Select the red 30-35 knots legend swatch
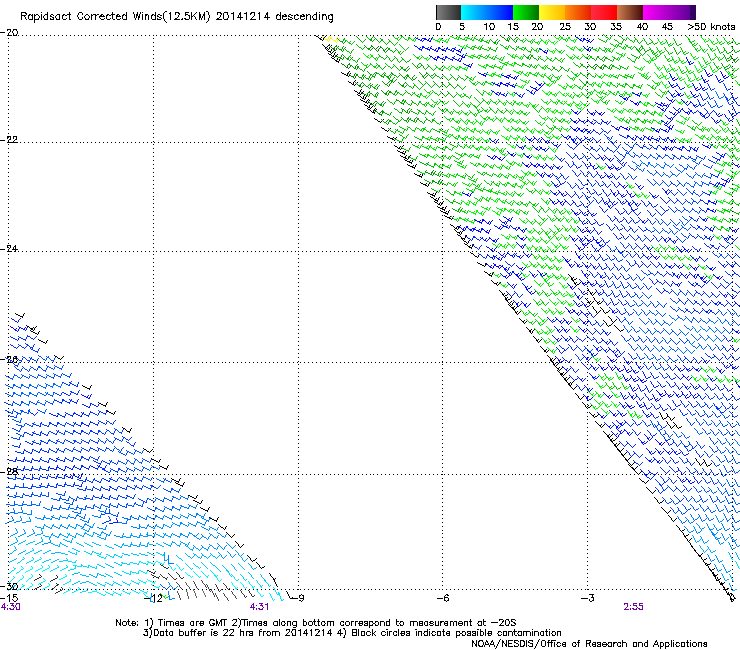740x650 pixels. (x=604, y=12)
